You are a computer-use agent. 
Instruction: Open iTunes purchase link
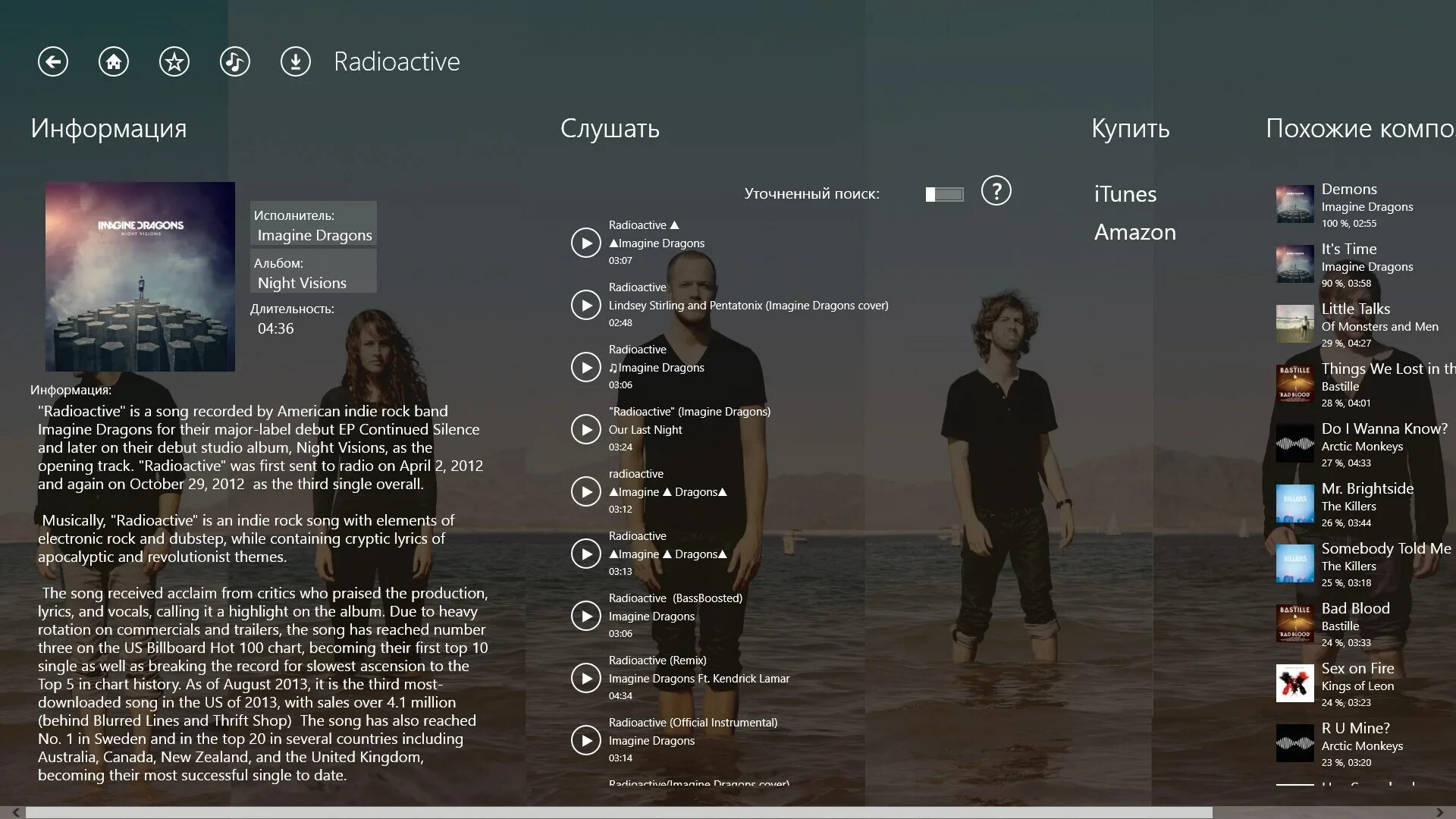pos(1124,194)
